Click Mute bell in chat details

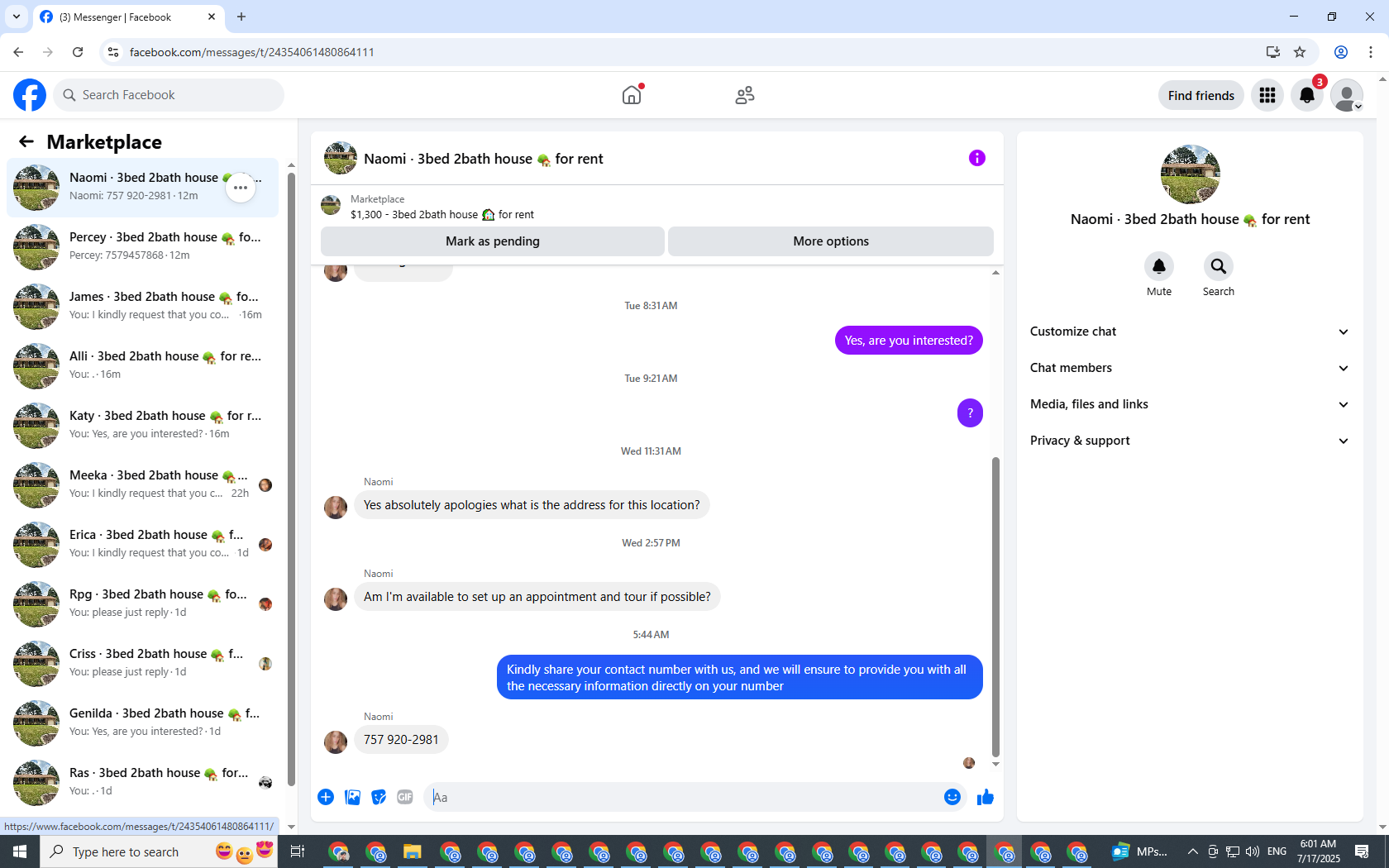1159,266
